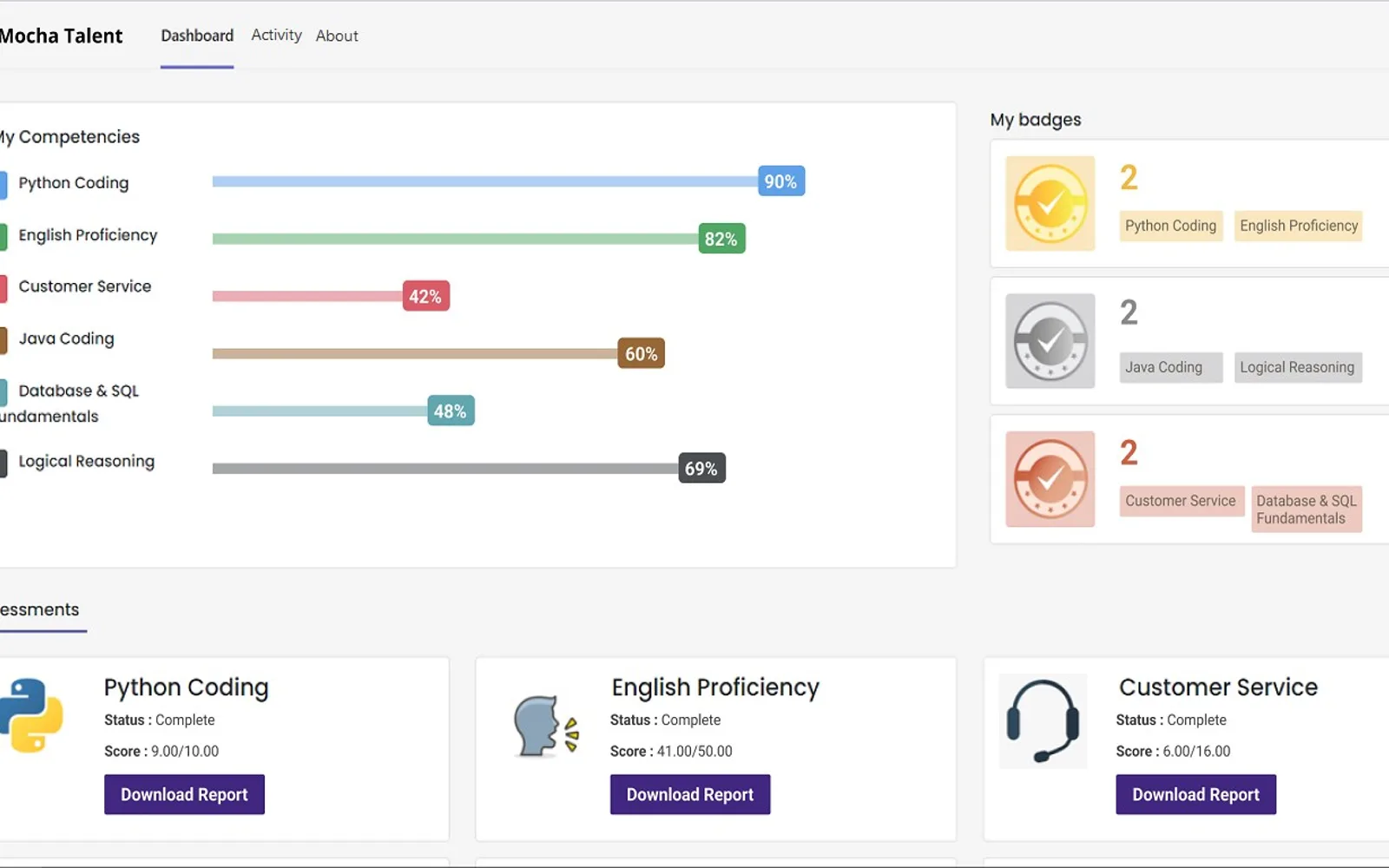Viewport: 1389px width, 868px height.
Task: Select the Java Coding competency label
Action: coord(66,339)
